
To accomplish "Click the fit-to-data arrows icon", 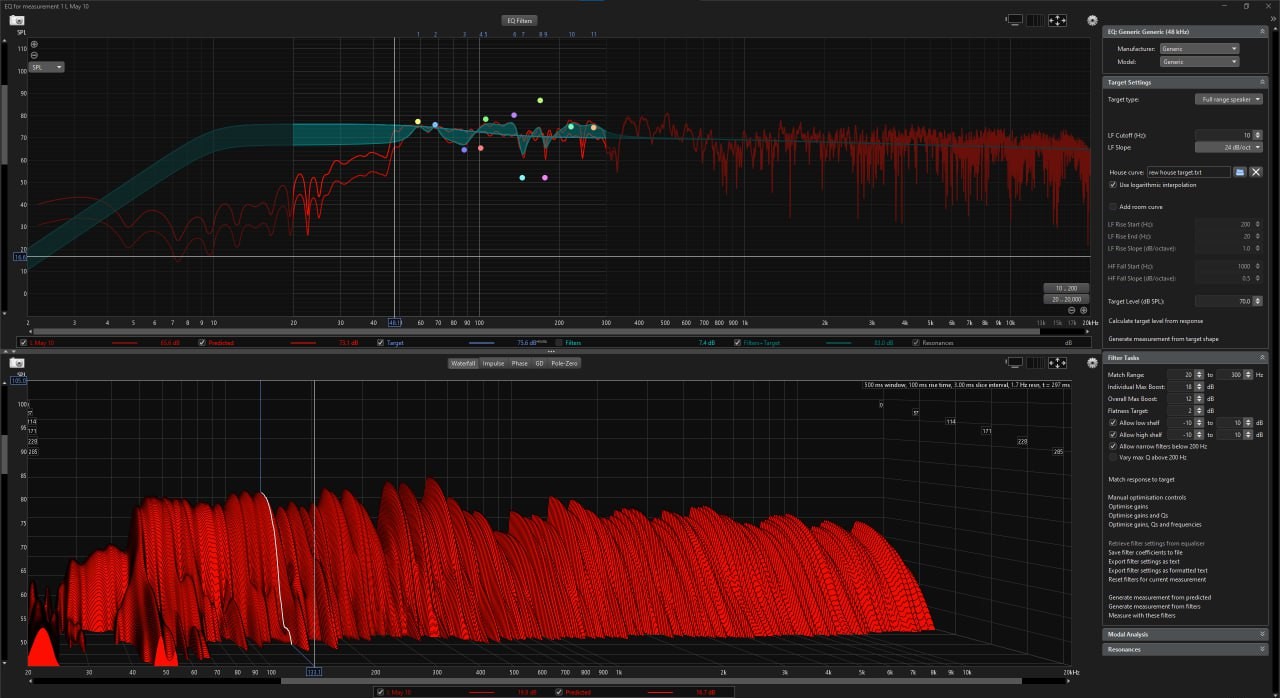I will tap(1057, 20).
